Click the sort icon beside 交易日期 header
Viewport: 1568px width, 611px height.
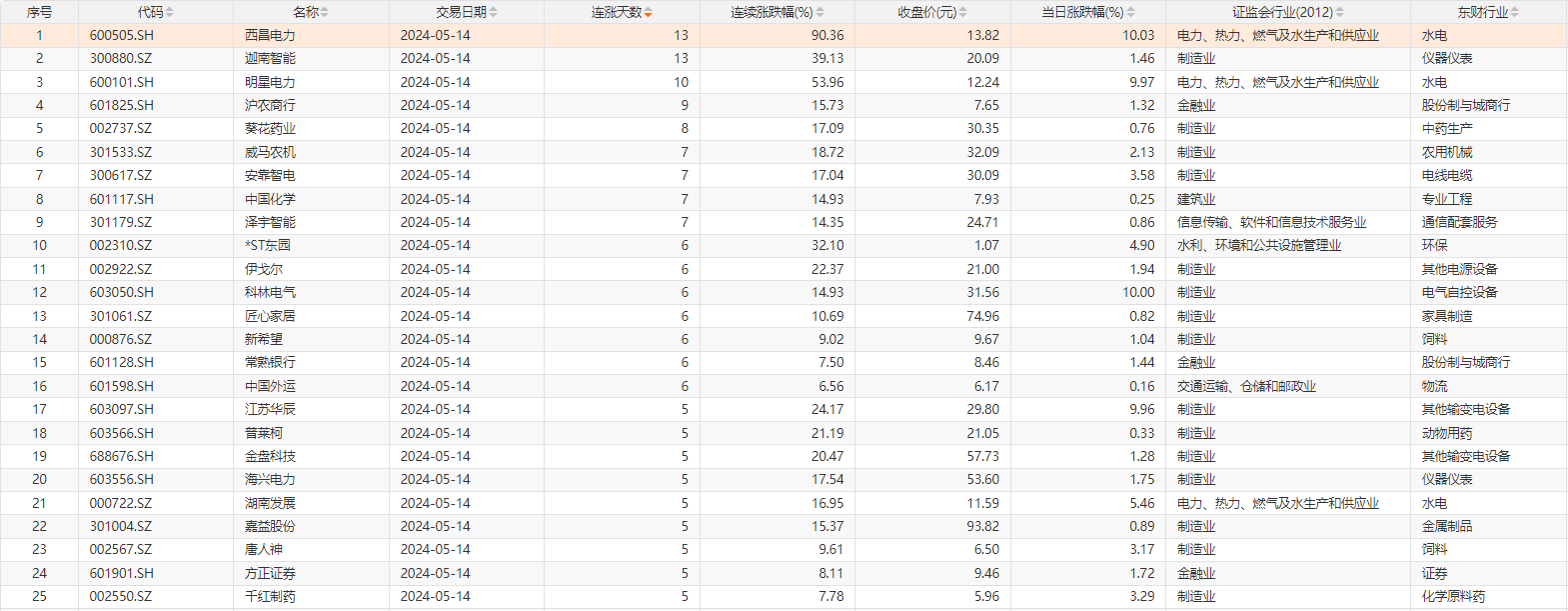pyautogui.click(x=494, y=12)
